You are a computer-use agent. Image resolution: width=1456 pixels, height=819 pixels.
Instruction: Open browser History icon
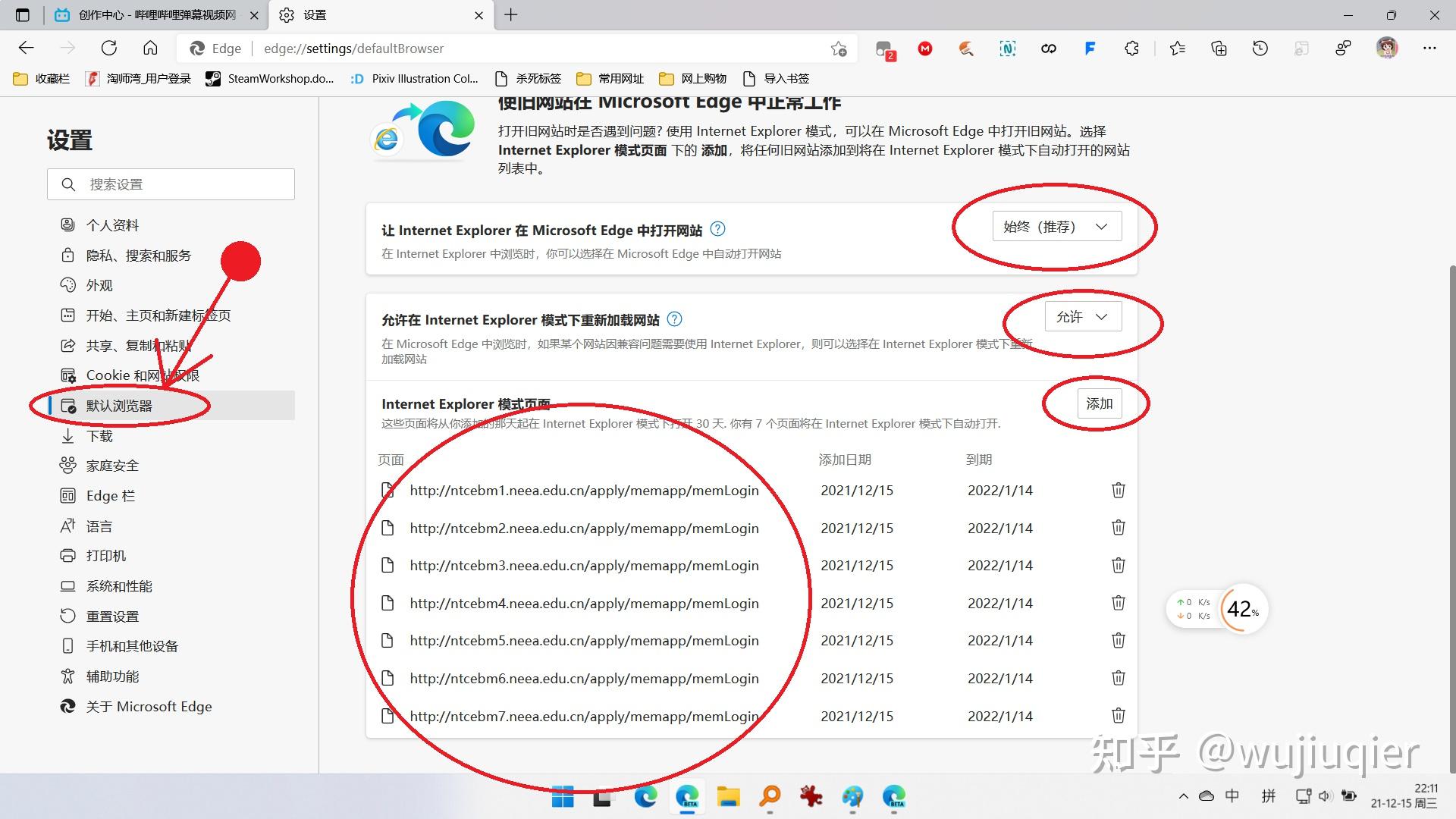tap(1260, 49)
